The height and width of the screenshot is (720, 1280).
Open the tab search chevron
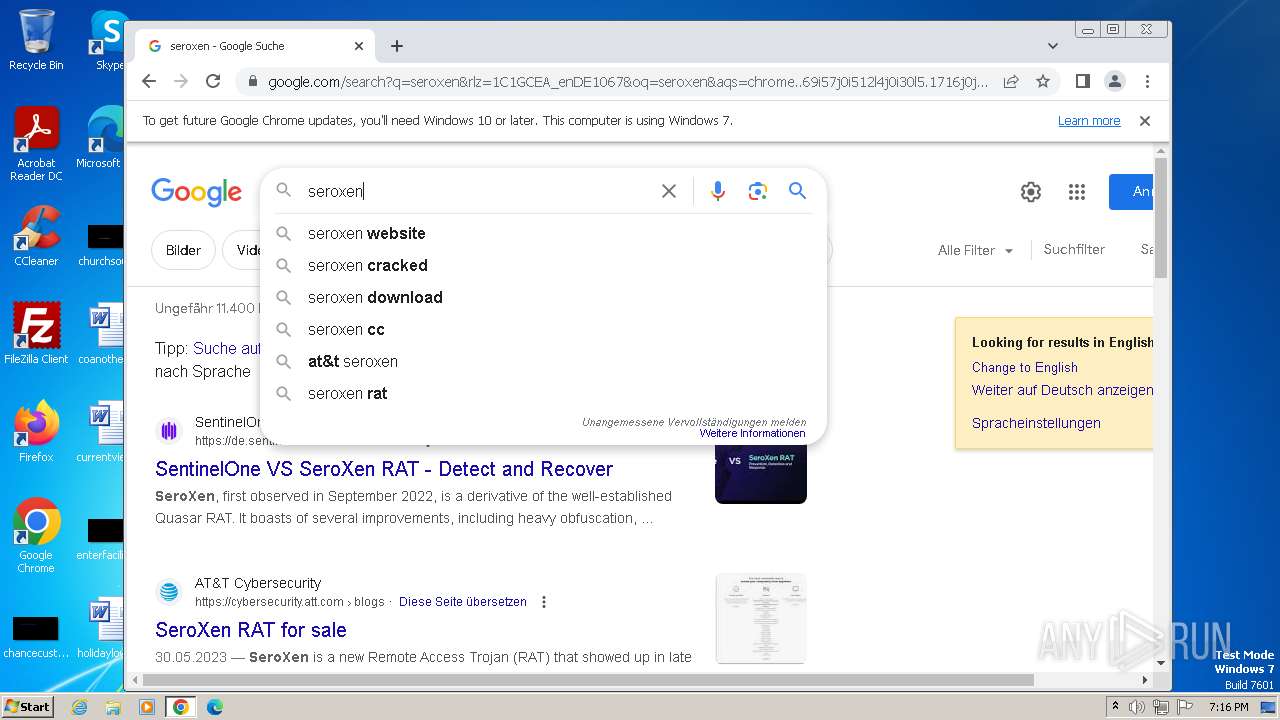coord(1052,46)
